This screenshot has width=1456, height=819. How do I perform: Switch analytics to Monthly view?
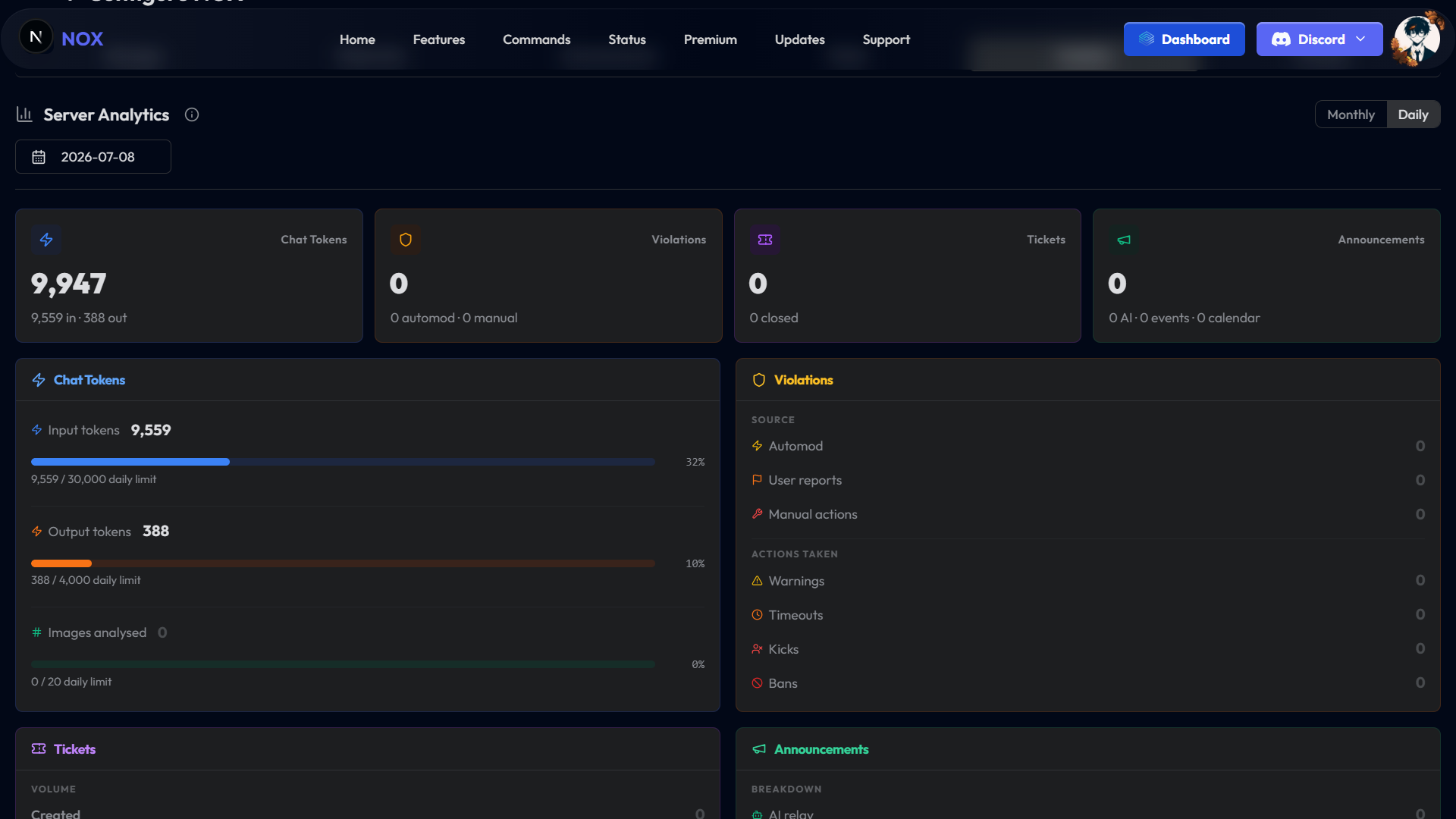(x=1351, y=115)
